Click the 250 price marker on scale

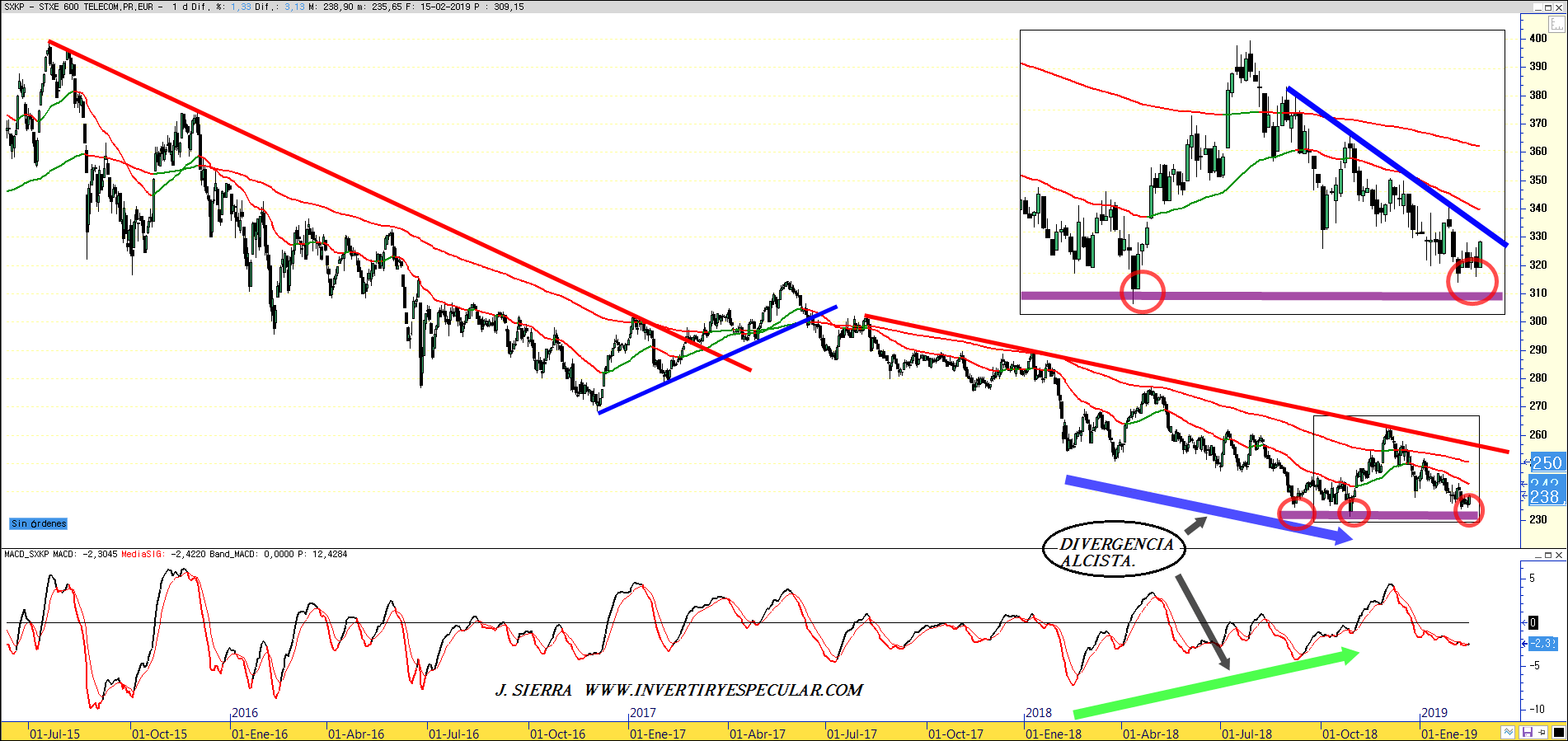(x=1547, y=463)
